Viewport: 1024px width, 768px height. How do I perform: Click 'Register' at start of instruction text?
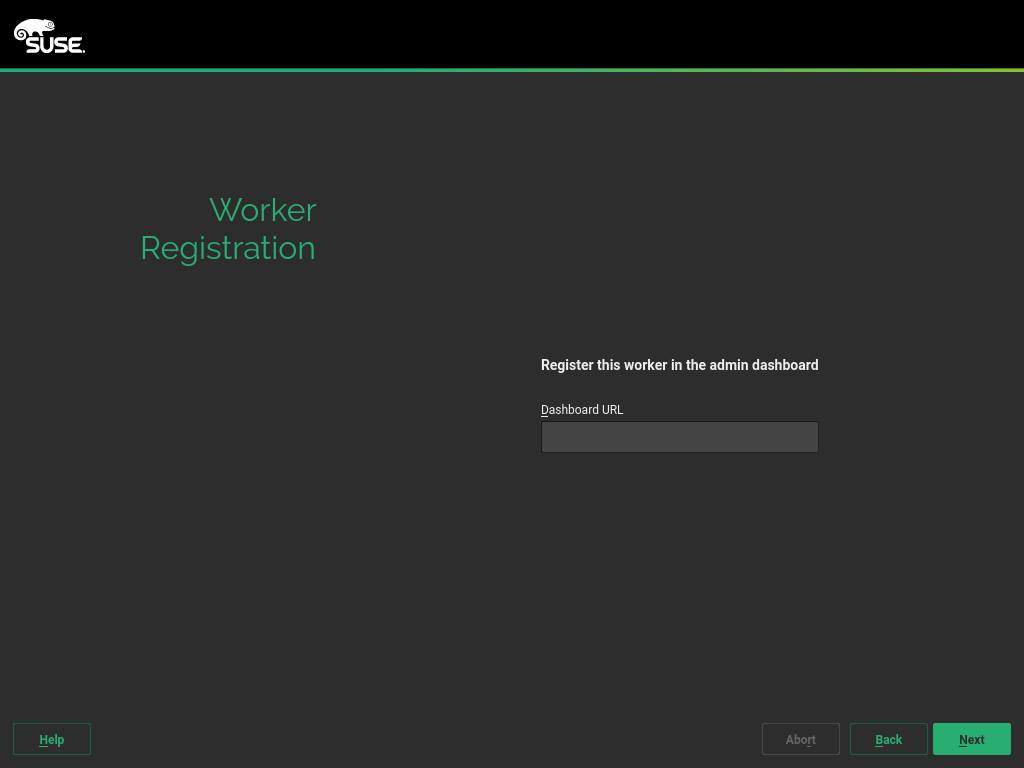click(566, 365)
